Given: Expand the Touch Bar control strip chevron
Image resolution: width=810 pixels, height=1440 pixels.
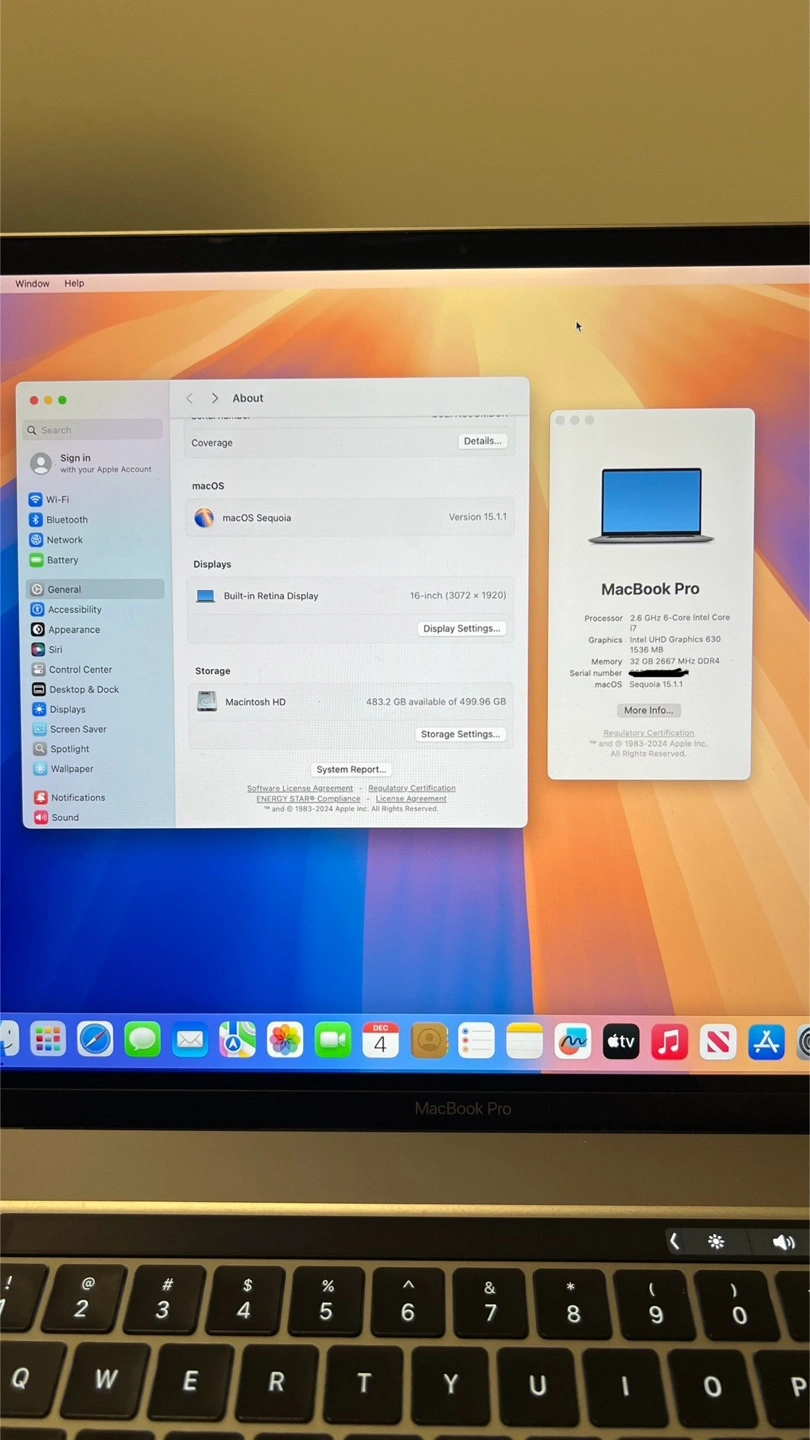Looking at the screenshot, I should [x=675, y=1241].
